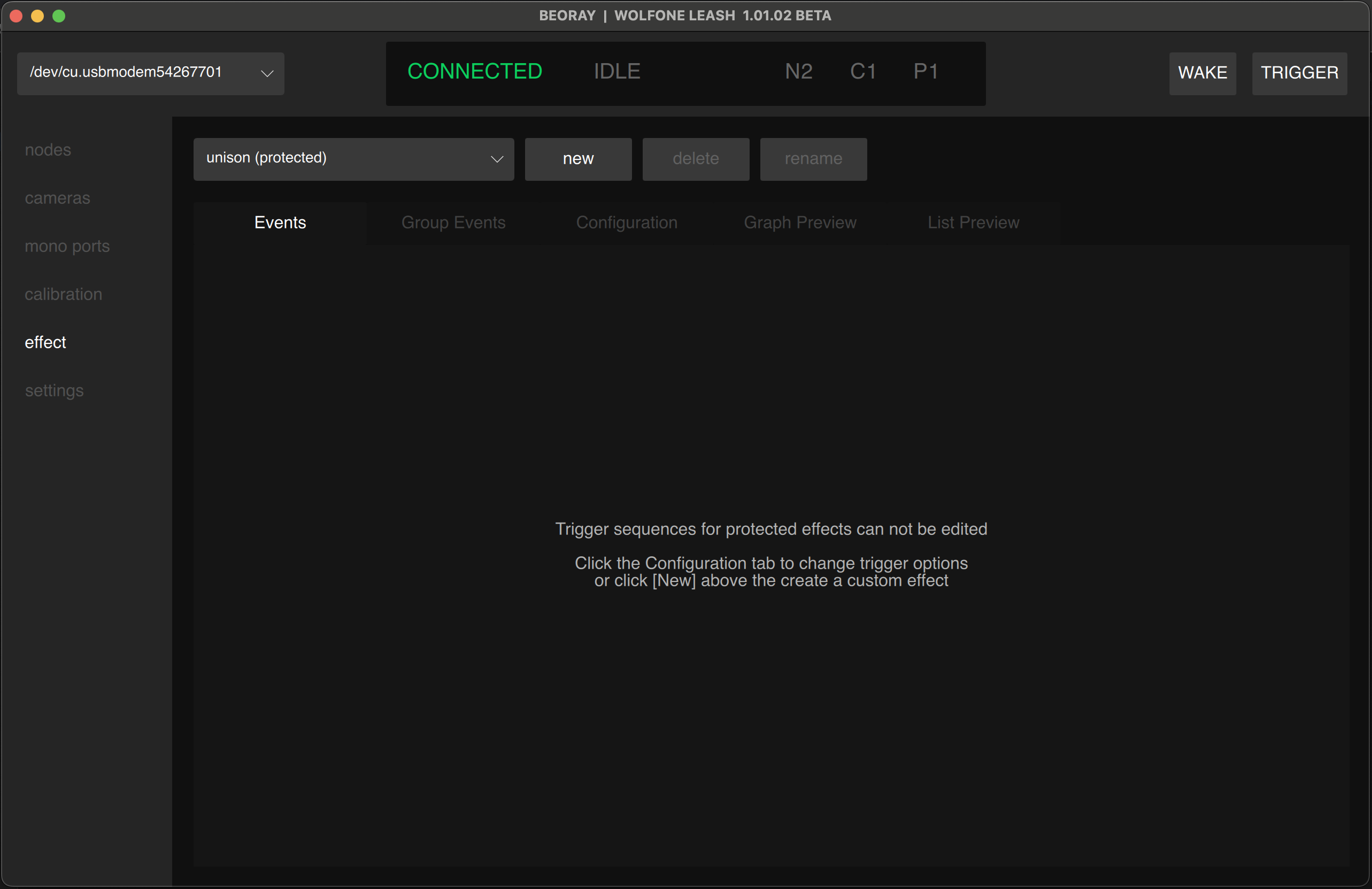
Task: Select the Graph Preview tab
Action: coord(800,223)
